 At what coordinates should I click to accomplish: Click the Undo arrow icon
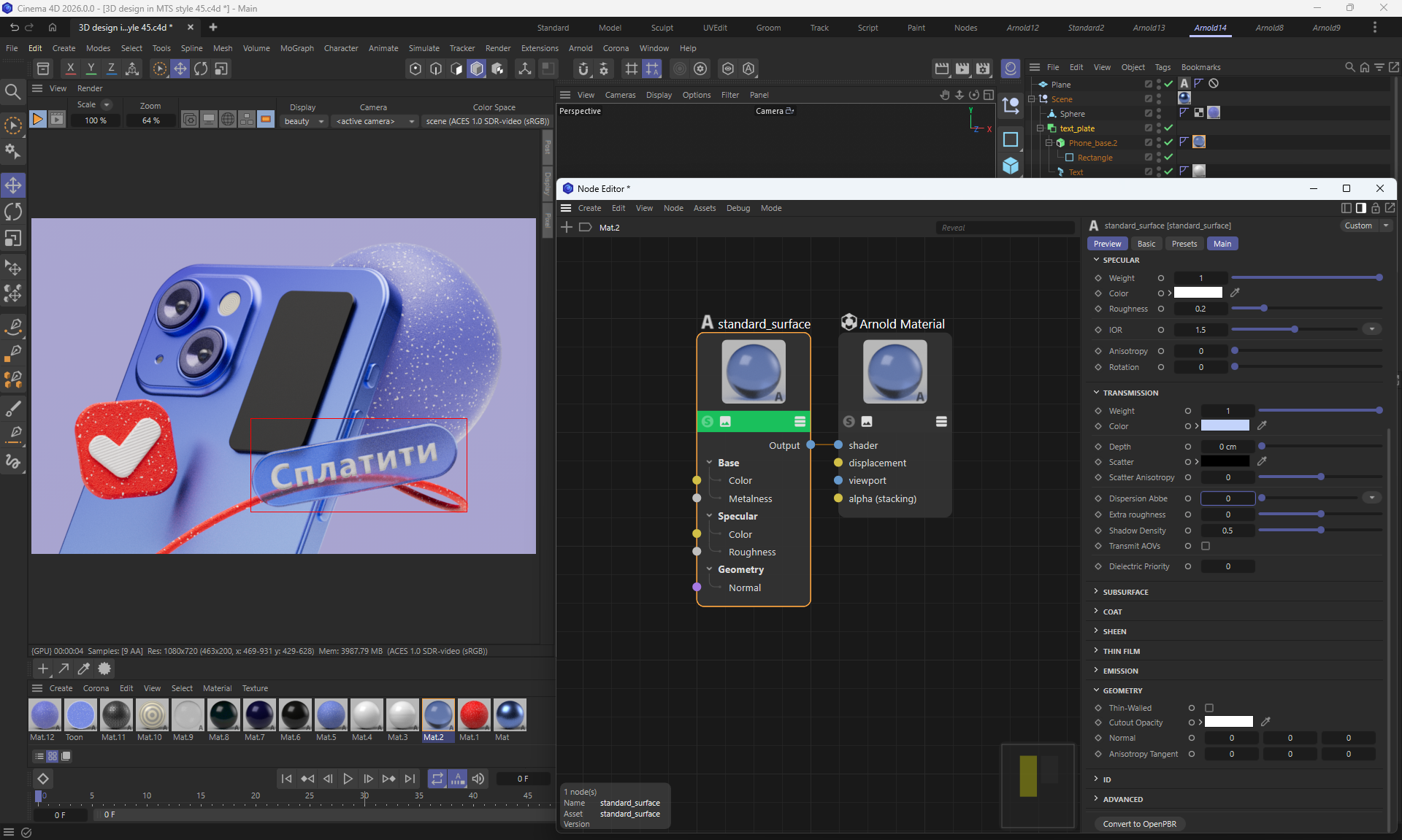click(14, 27)
